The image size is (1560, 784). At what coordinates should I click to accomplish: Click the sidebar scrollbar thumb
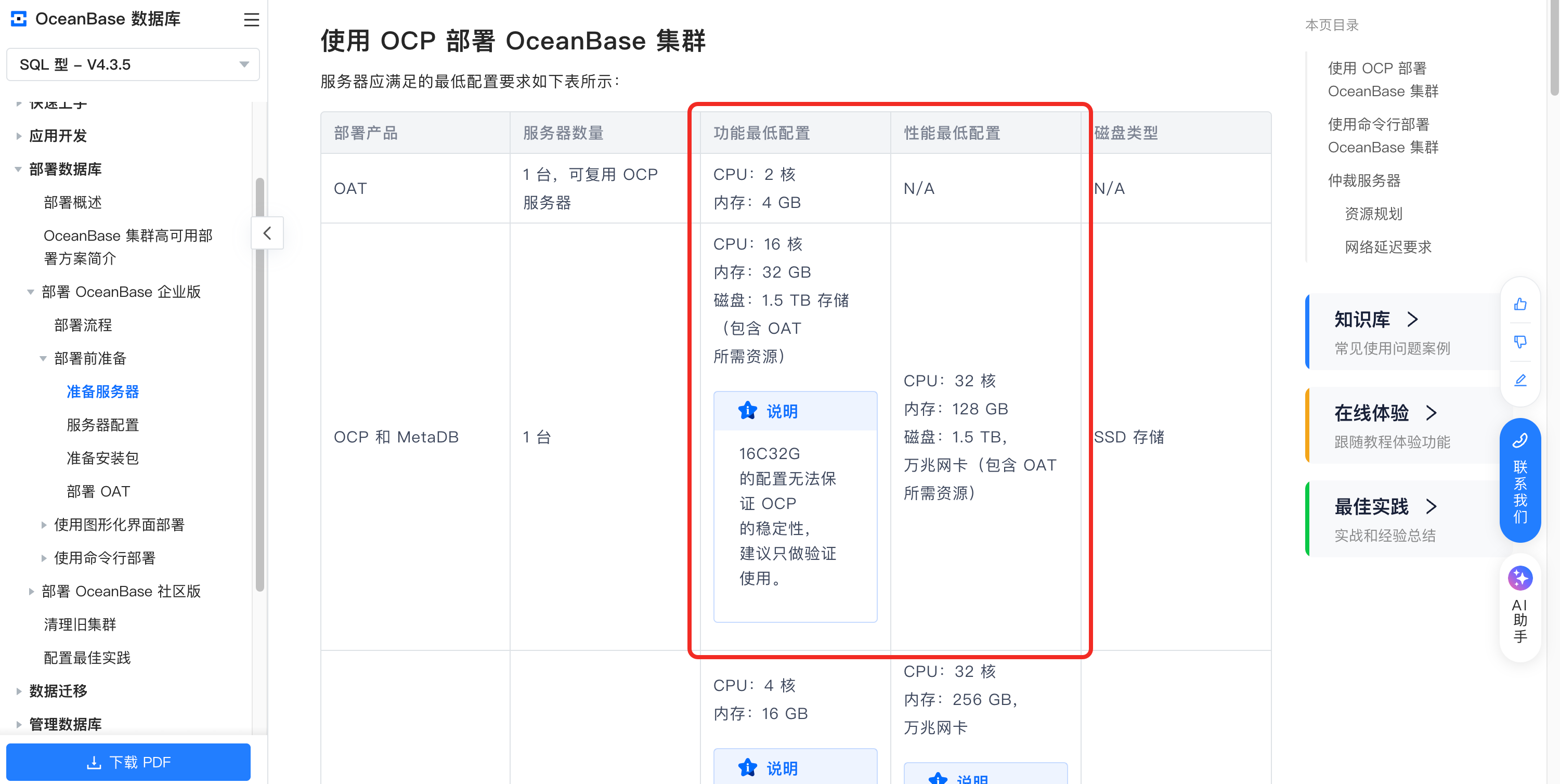[x=260, y=384]
